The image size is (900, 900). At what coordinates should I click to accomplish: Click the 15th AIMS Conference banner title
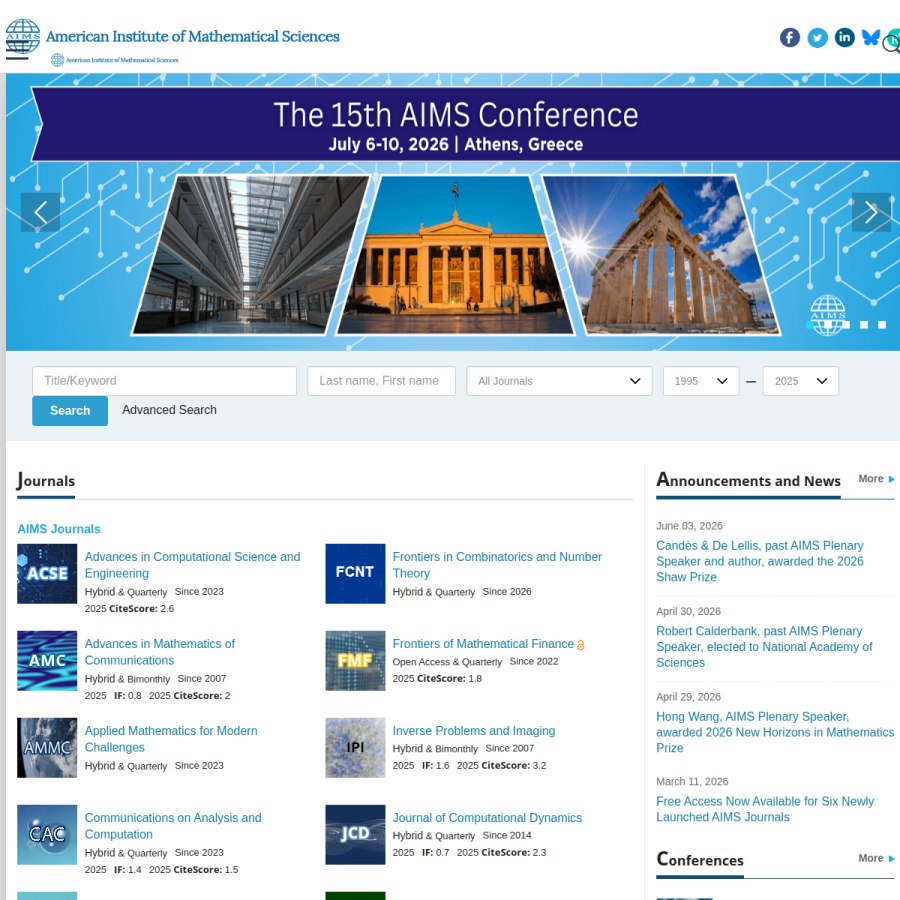pos(456,115)
